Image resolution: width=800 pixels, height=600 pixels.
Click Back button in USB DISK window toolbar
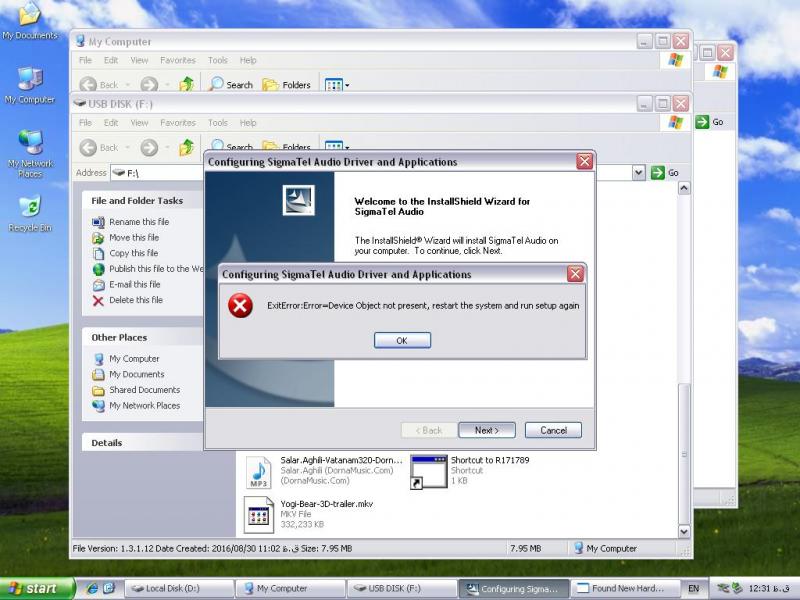coord(99,147)
